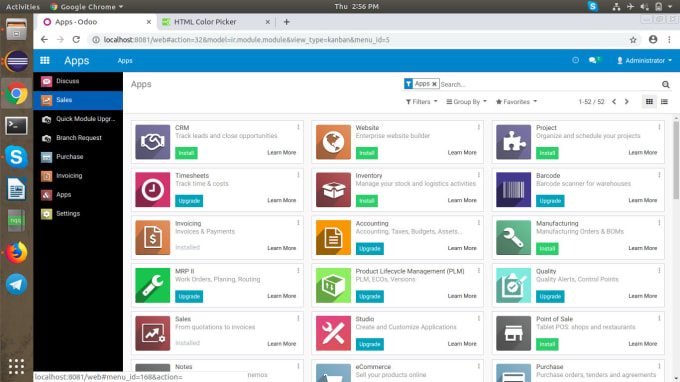This screenshot has height=382, width=680.
Task: Click the Website globe app icon
Action: tap(333, 142)
